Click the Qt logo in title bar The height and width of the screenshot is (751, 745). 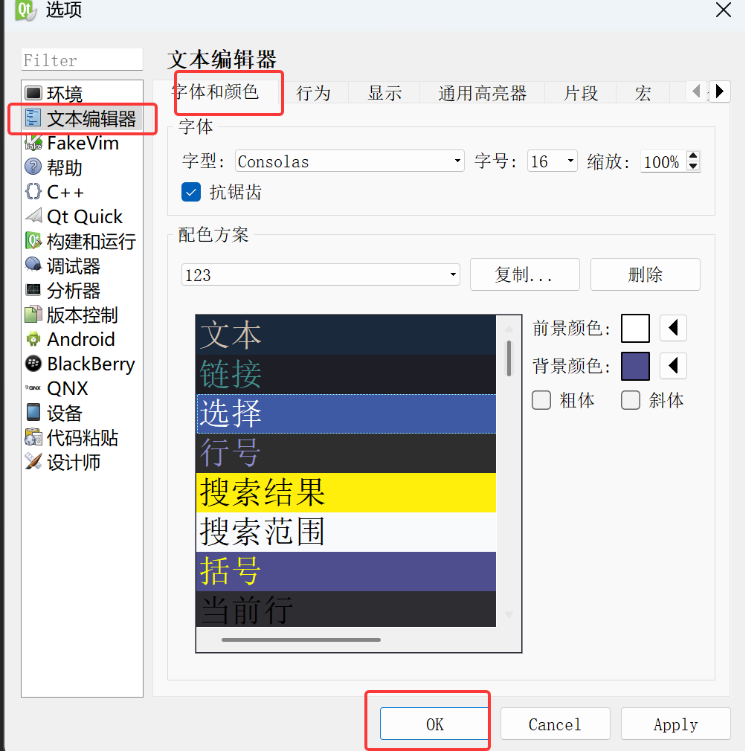point(25,10)
